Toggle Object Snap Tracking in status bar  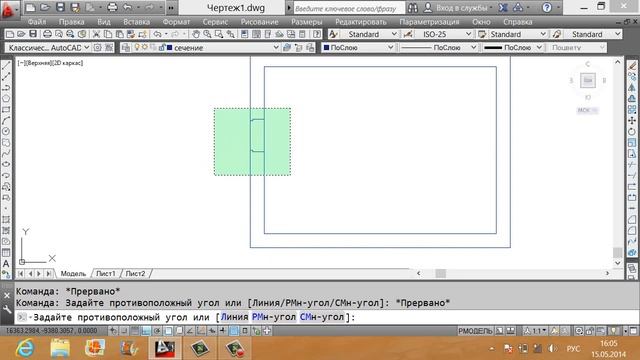point(190,331)
